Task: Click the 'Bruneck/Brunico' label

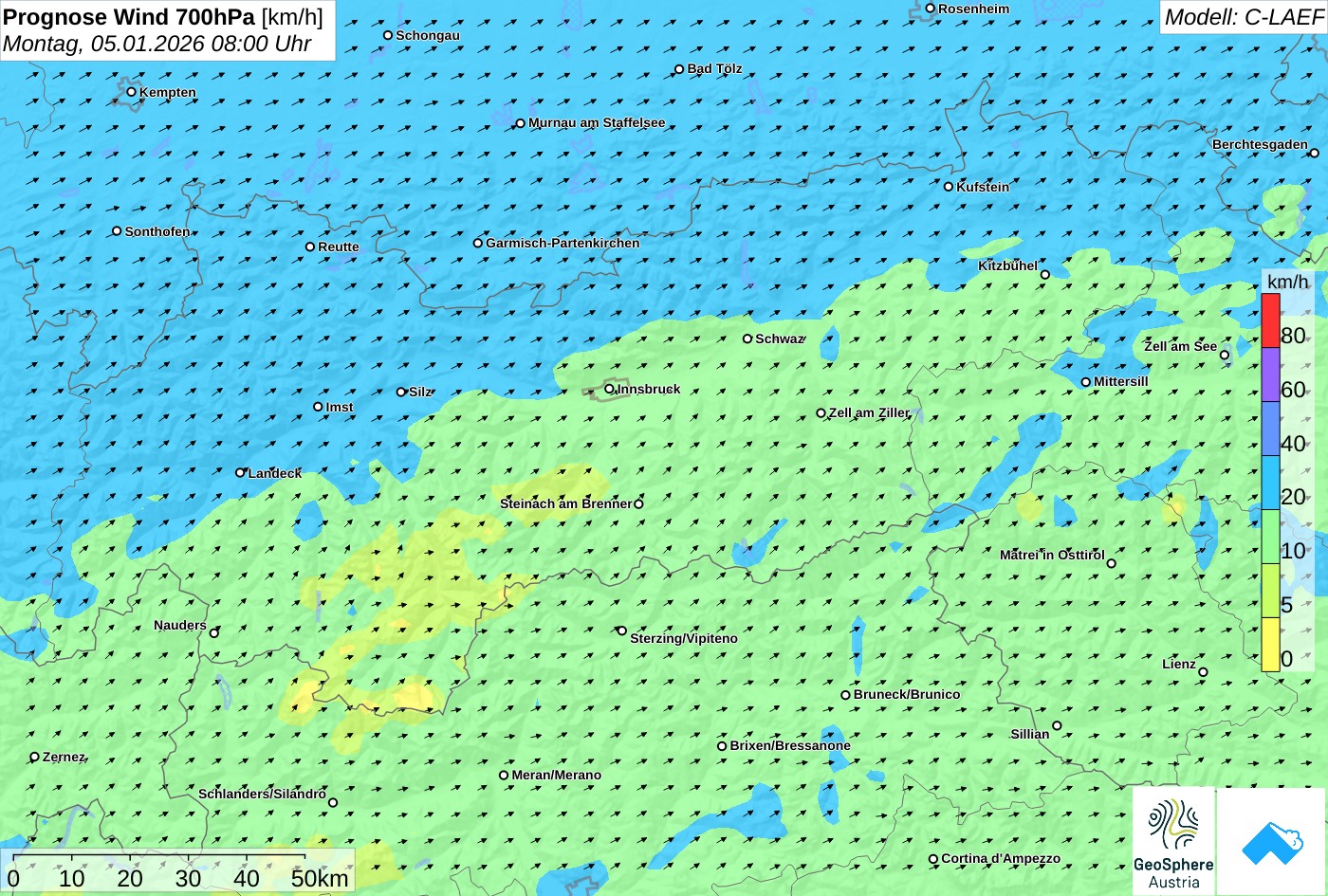Action: 907,694
